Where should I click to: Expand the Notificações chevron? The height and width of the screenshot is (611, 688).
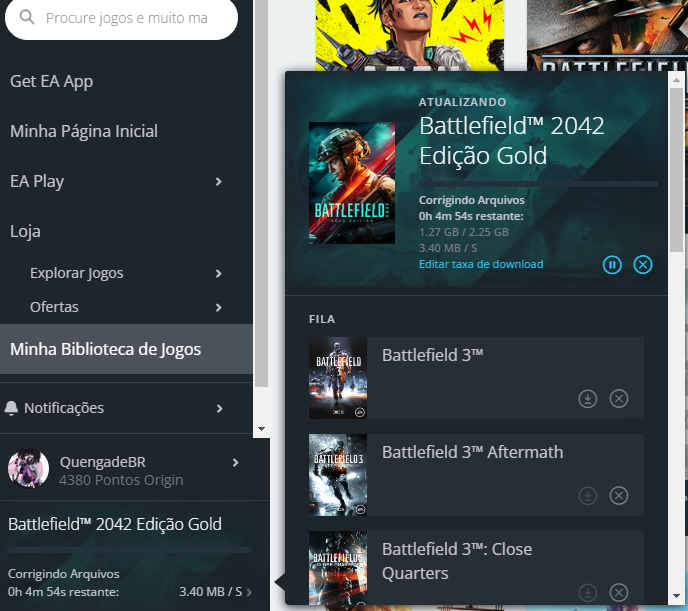pos(219,408)
